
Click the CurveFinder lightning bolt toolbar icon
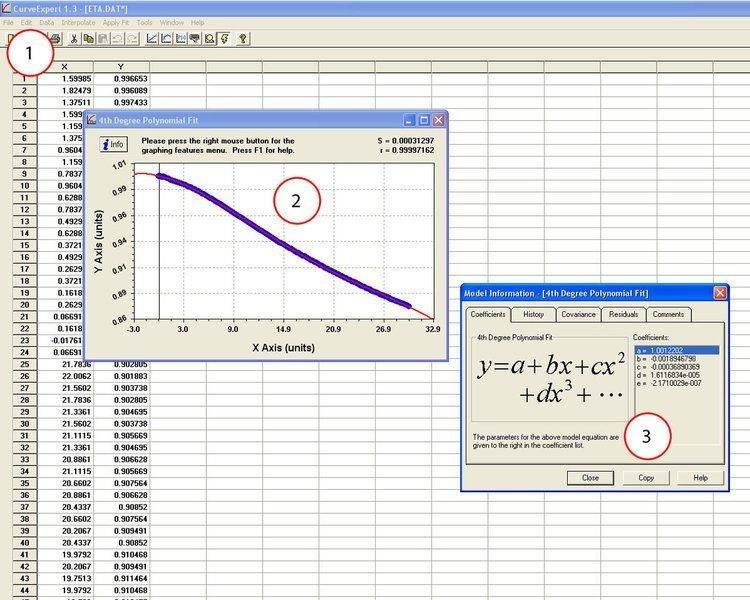[223, 38]
